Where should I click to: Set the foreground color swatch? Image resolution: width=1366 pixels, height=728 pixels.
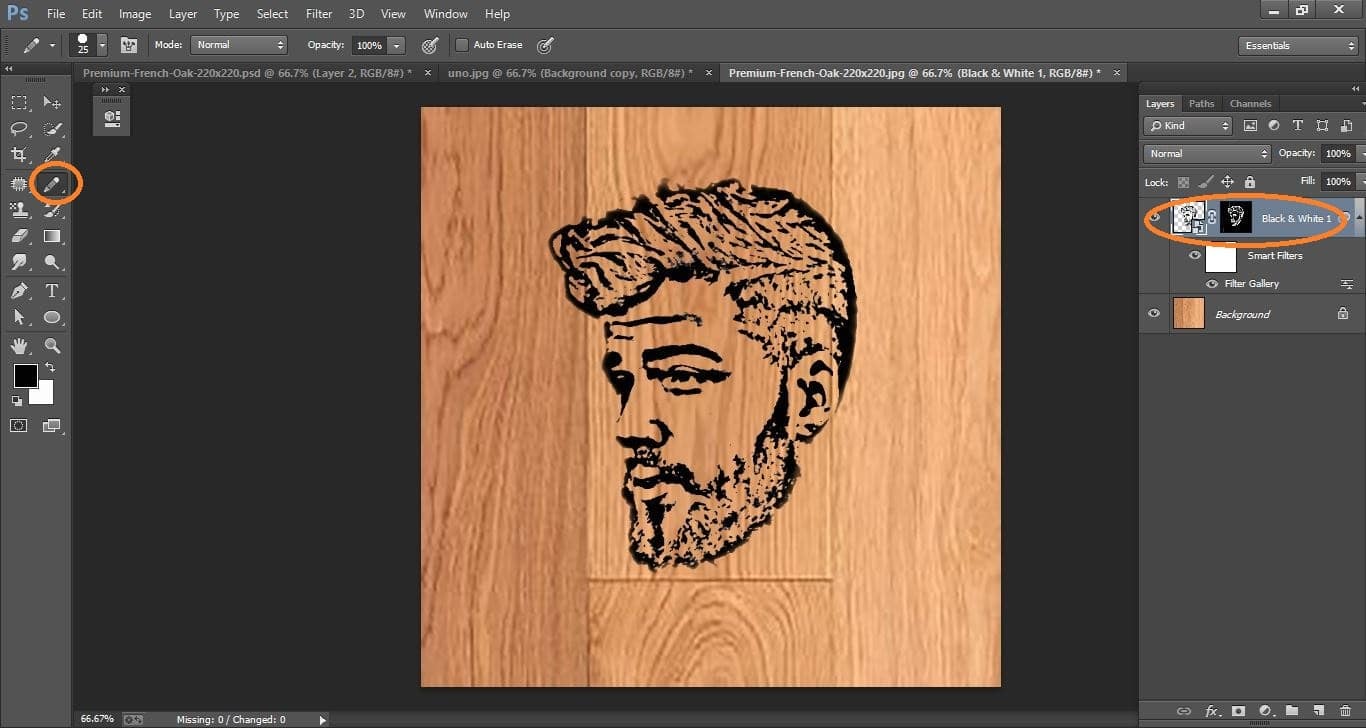[x=24, y=377]
